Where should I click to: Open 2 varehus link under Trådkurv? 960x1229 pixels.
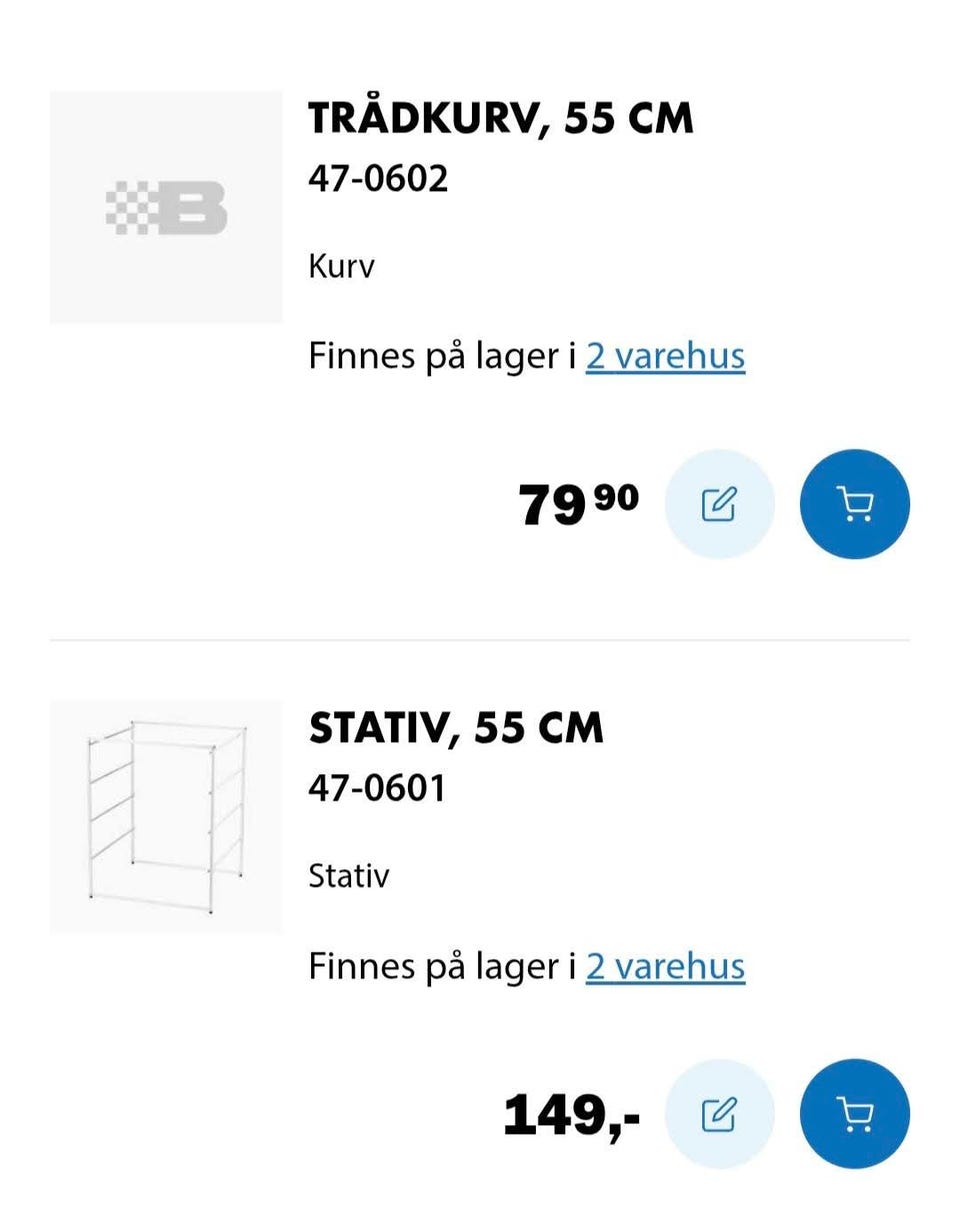pos(665,356)
